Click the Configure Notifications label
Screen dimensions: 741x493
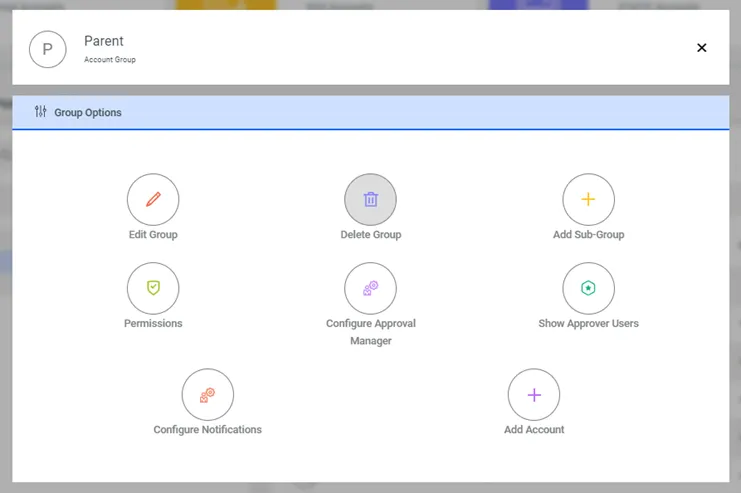tap(207, 430)
